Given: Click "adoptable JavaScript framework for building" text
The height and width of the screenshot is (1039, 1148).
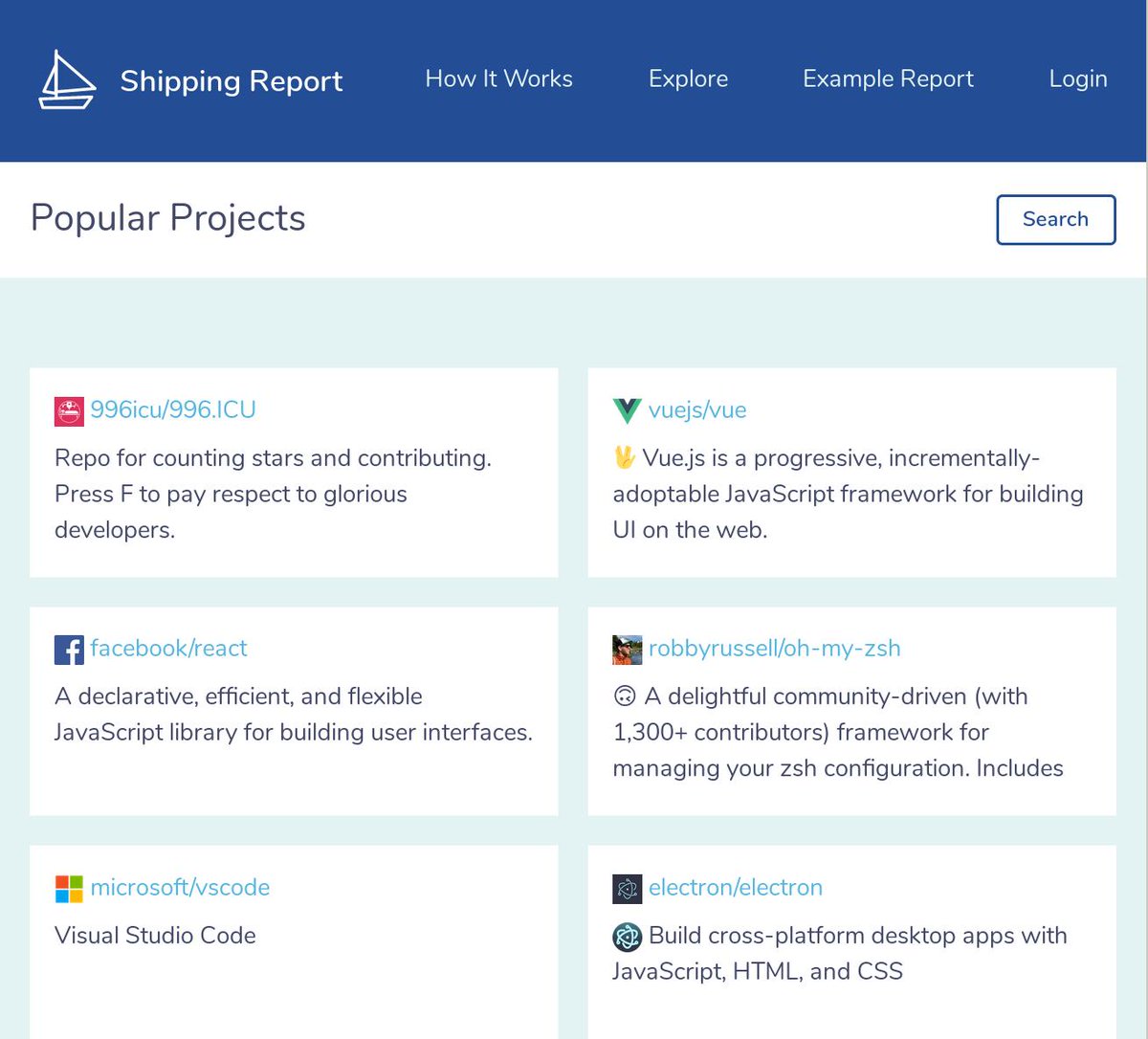Looking at the screenshot, I should pyautogui.click(x=848, y=494).
